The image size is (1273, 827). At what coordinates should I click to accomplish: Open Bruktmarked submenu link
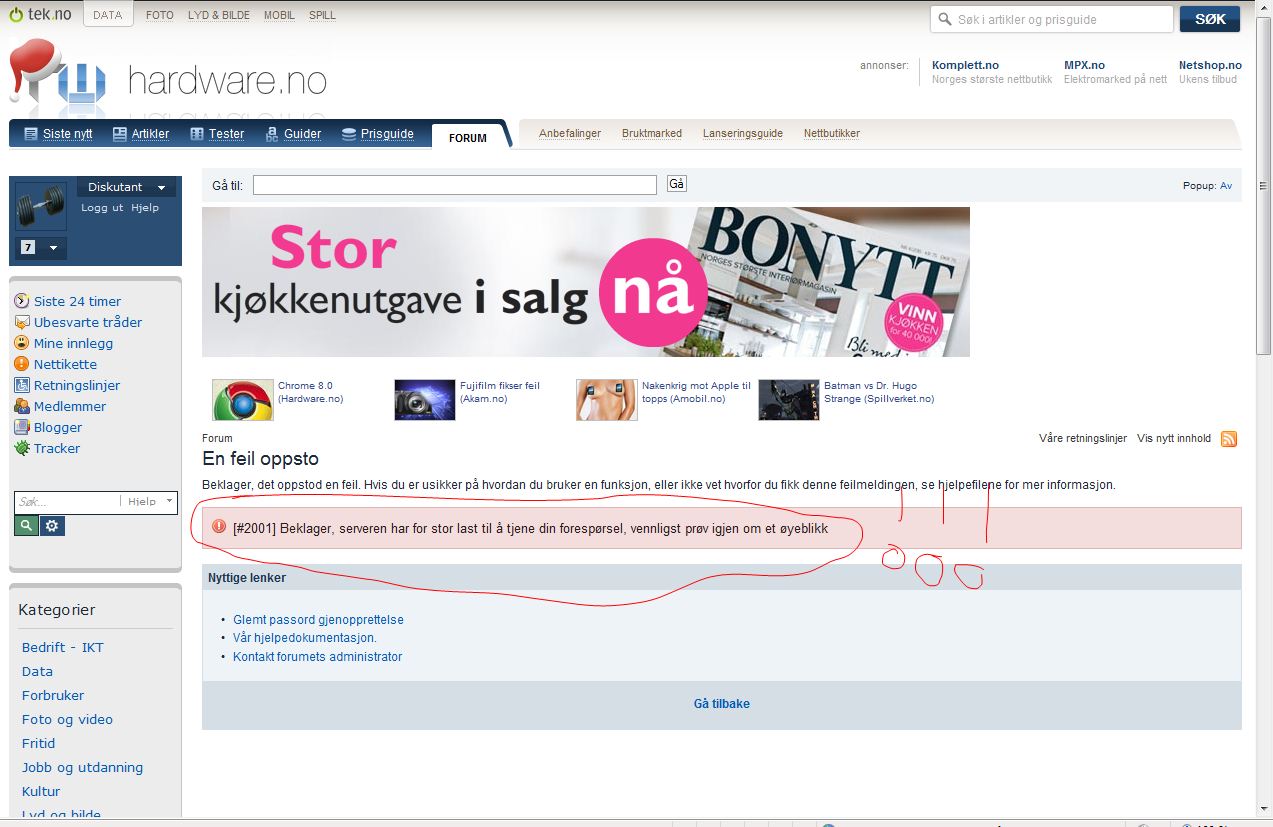click(x=652, y=133)
